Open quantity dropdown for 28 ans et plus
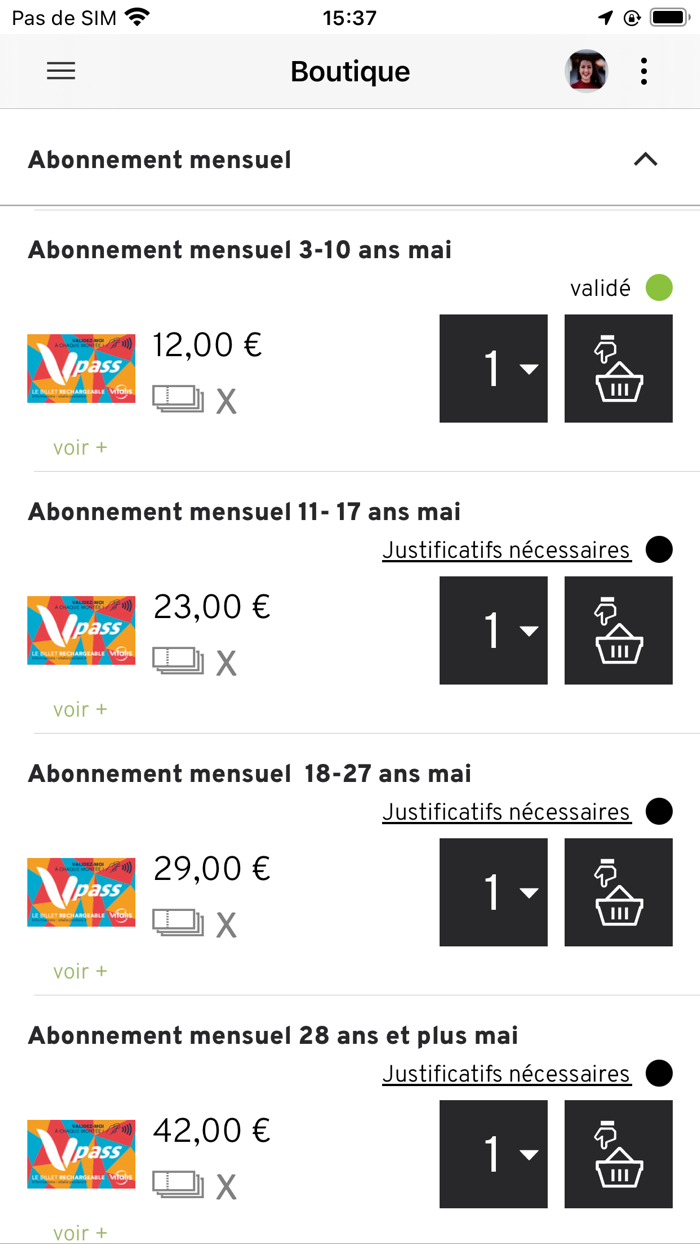Image resolution: width=700 pixels, height=1244 pixels. pos(493,1154)
